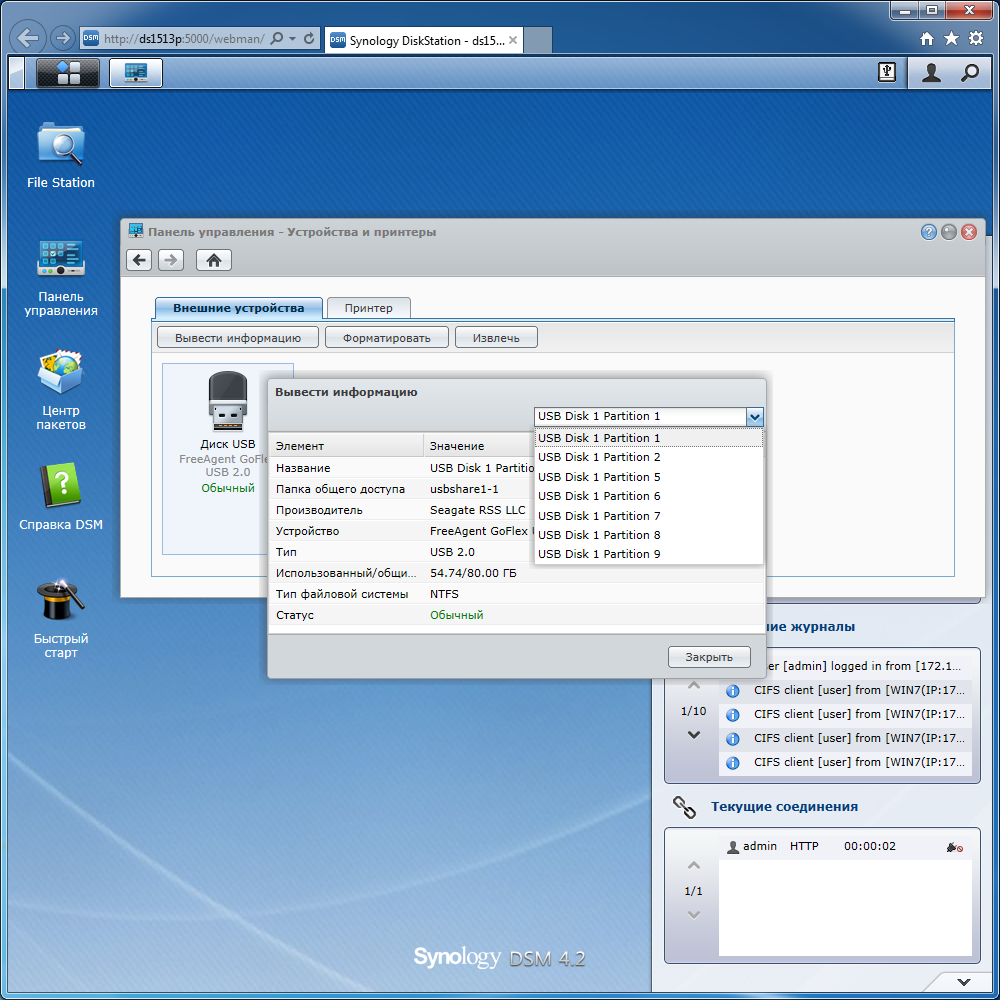Viewport: 1000px width, 1000px height.
Task: Choose USB Disk 1 Partition 2 option
Action: click(x=649, y=457)
